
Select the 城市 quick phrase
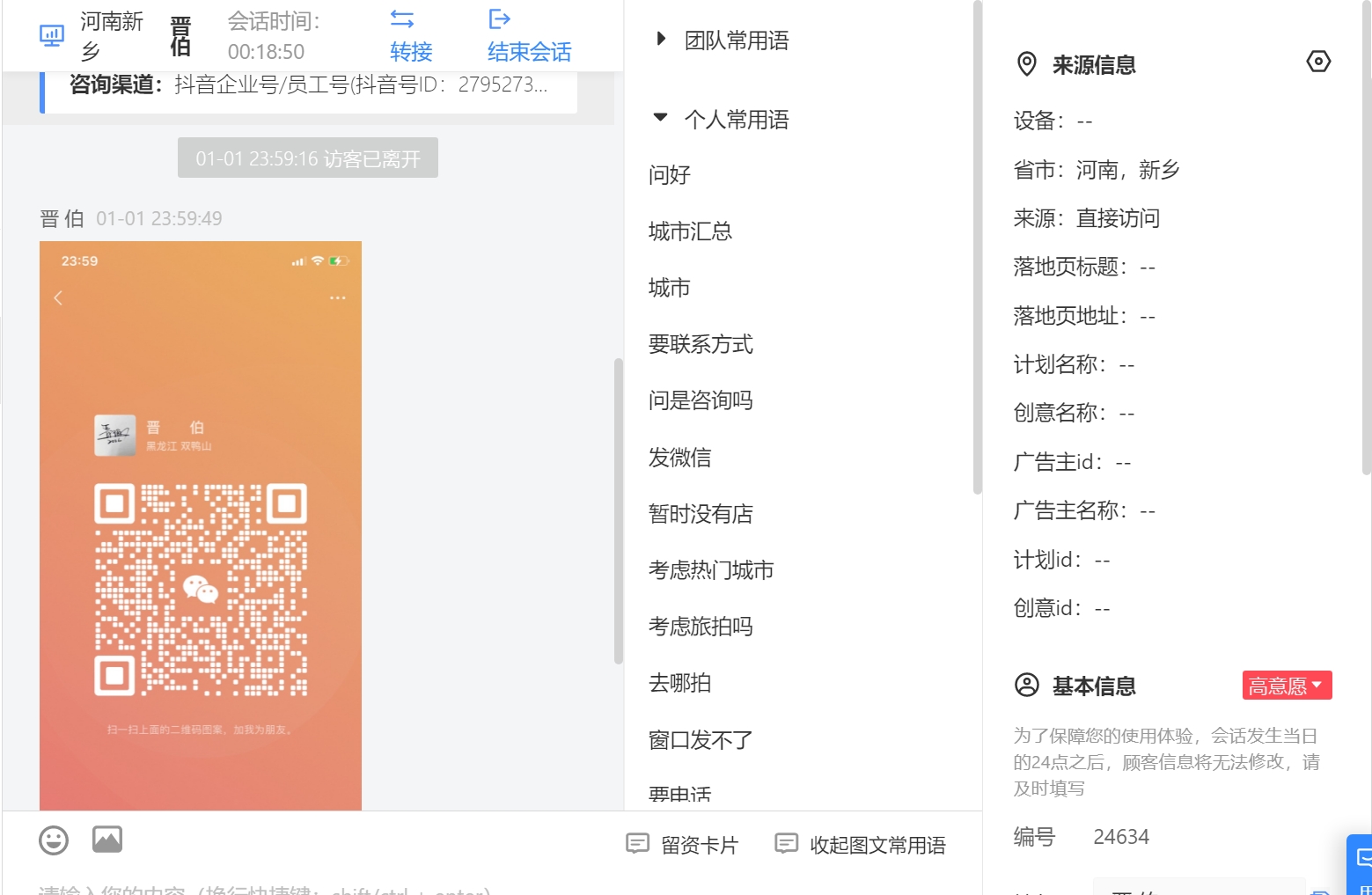670,288
